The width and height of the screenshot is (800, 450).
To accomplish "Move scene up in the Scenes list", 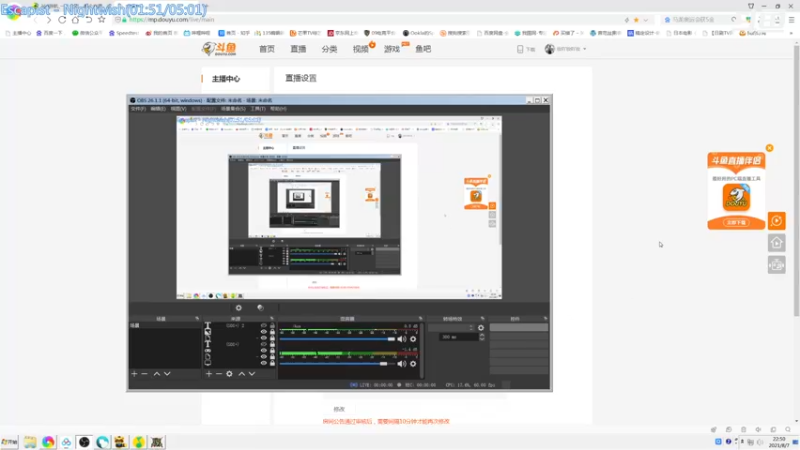I will (x=157, y=374).
